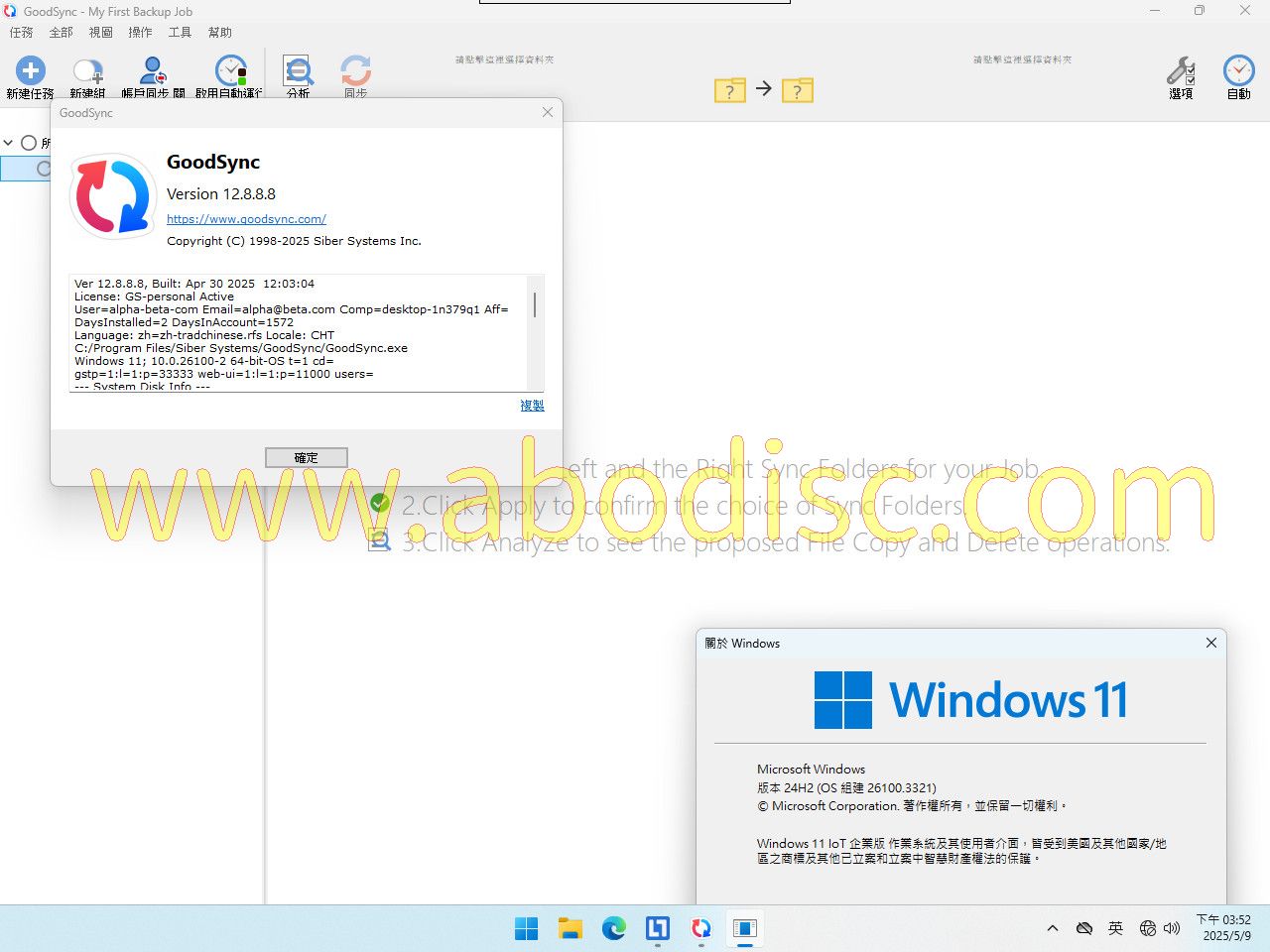Click 'License: GS-personal Active' line

[155, 297]
